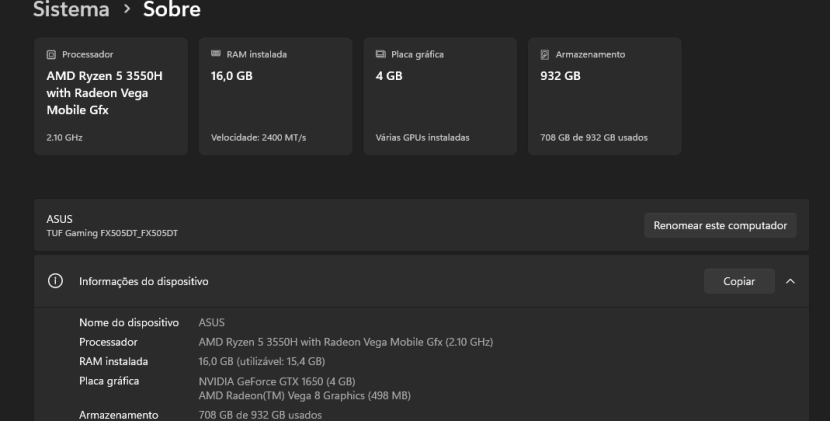
Task: Select ASUS value beside Nome do dispositivo
Action: pos(212,323)
